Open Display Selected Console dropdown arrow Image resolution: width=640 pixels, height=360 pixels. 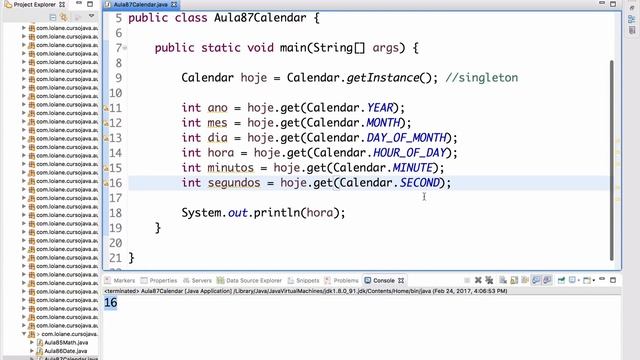tap(579, 280)
